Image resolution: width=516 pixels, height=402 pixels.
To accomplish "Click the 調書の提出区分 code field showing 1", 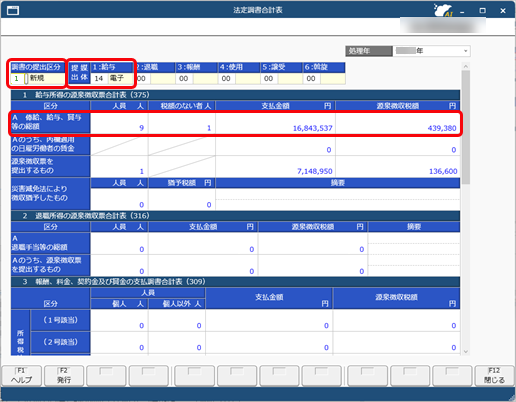I will click(17, 79).
